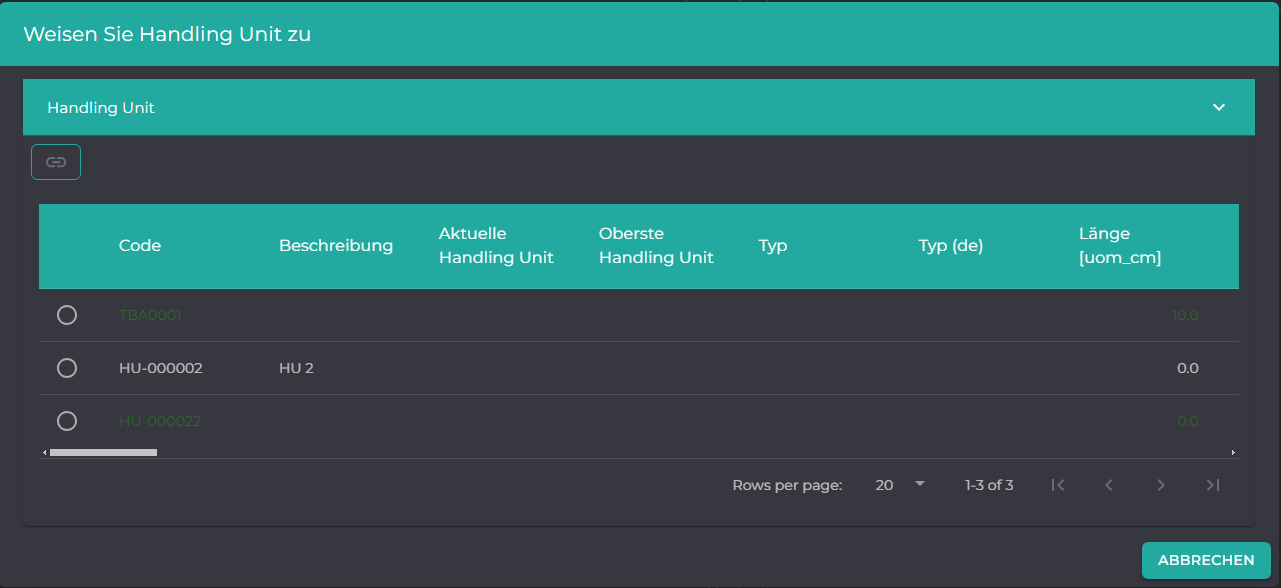Click the scrollbar's right arrow

click(x=1233, y=453)
